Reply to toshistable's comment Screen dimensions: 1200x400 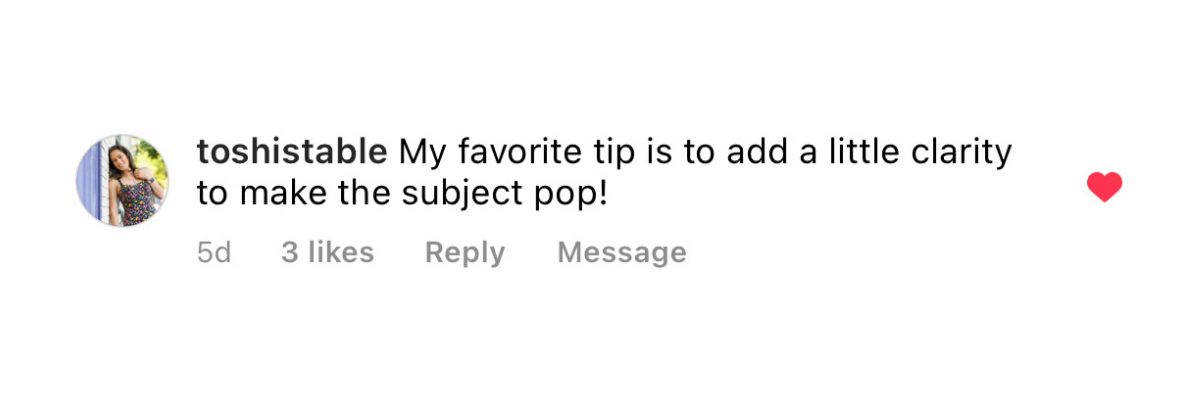tap(465, 253)
